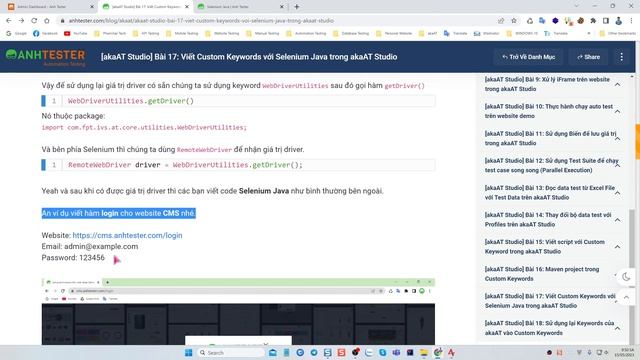The image size is (640, 360).
Task: Open the Mobile Testing bookmark folder
Action: tap(182, 33)
